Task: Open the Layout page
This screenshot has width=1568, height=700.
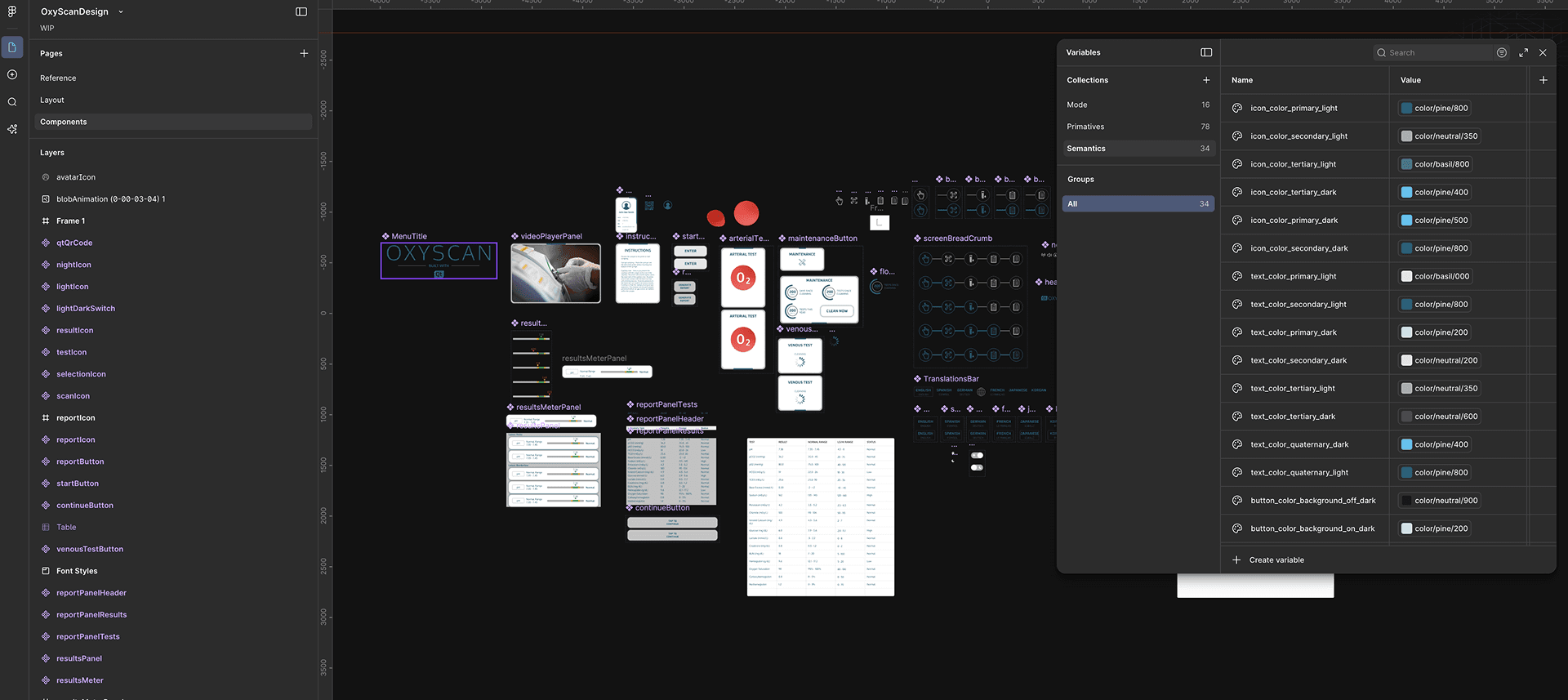Action: [52, 100]
